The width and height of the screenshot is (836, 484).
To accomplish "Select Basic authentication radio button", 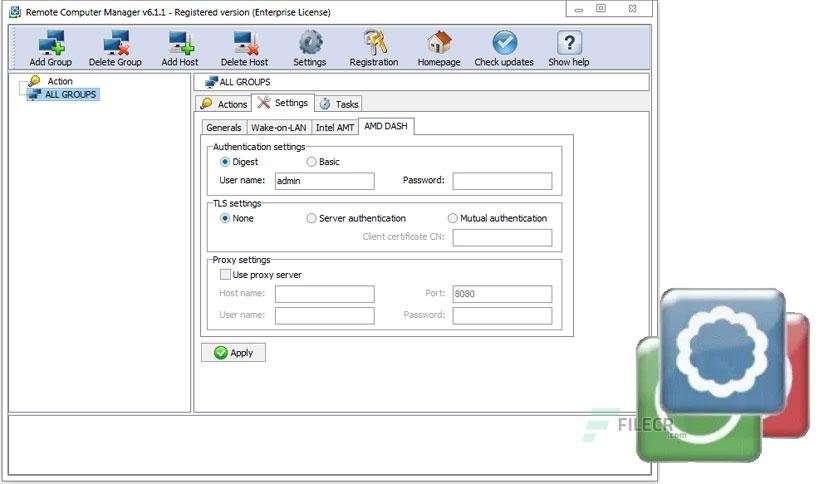I will (x=311, y=162).
